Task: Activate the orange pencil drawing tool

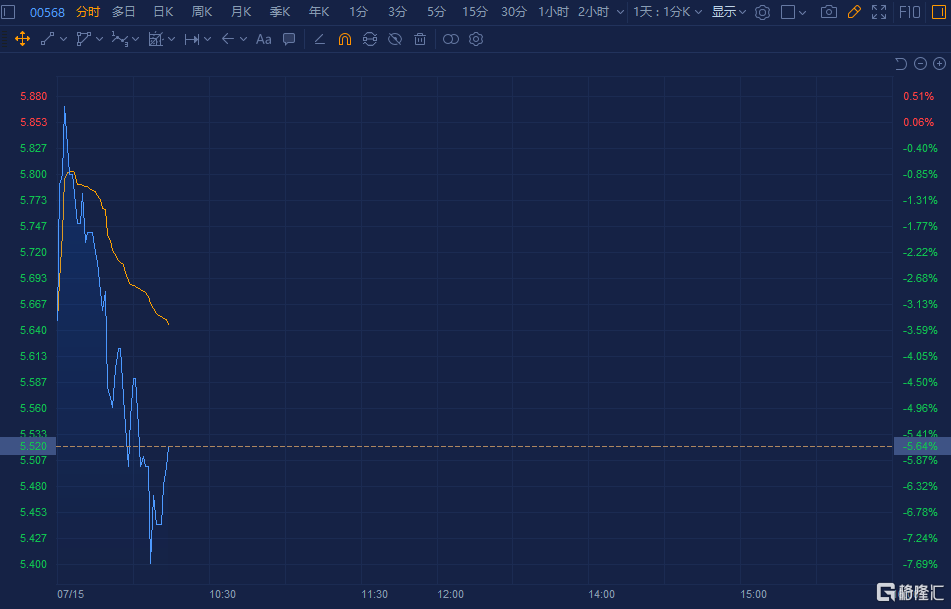Action: (x=853, y=12)
